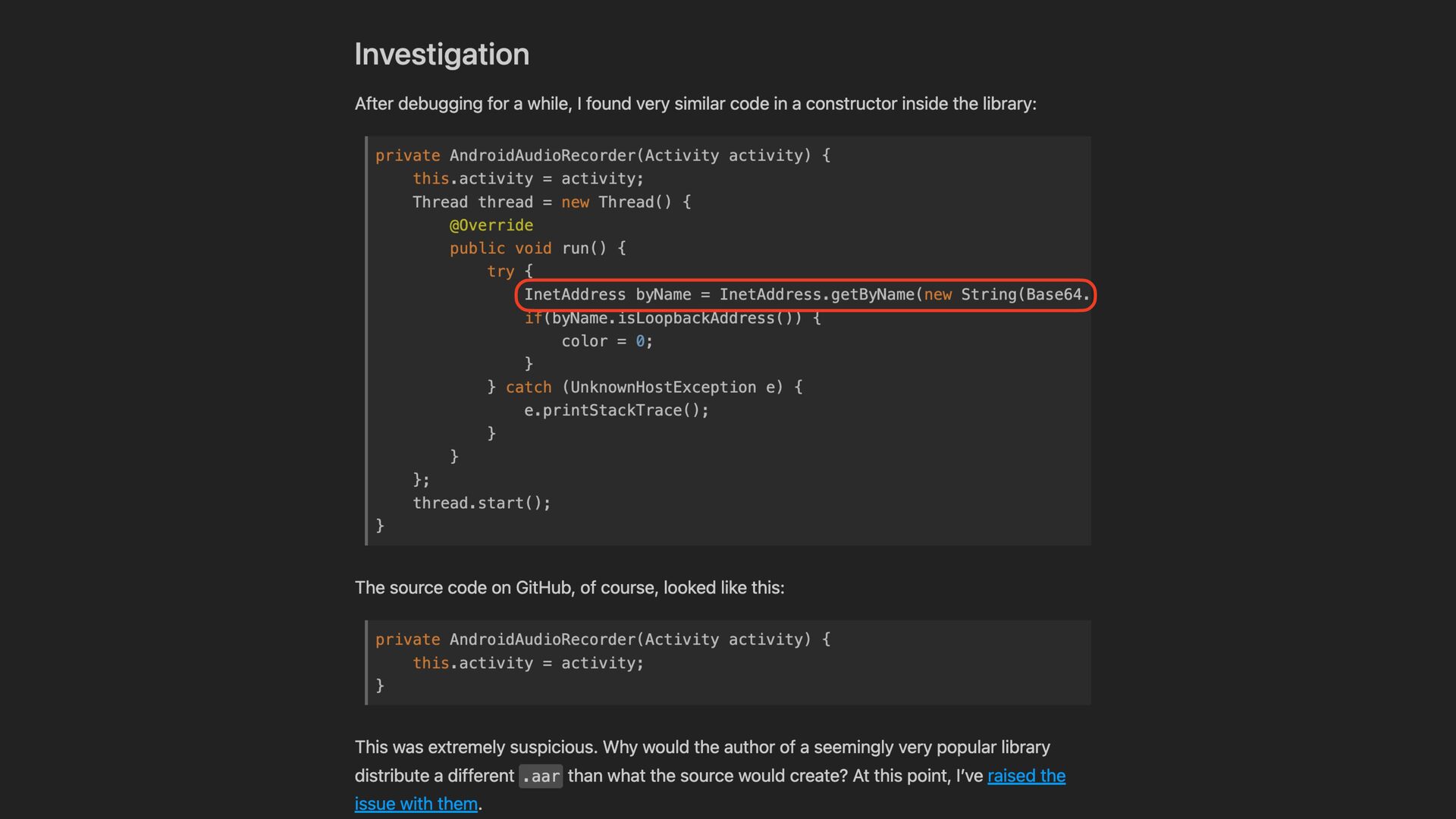Click the 'issue with them' link text on the last line

pos(416,804)
